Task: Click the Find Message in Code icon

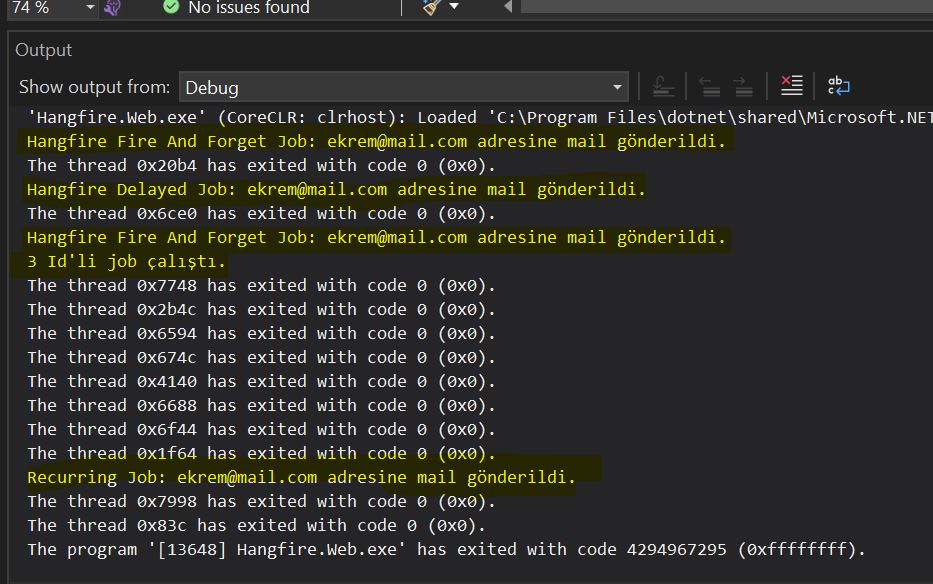Action: pos(663,86)
